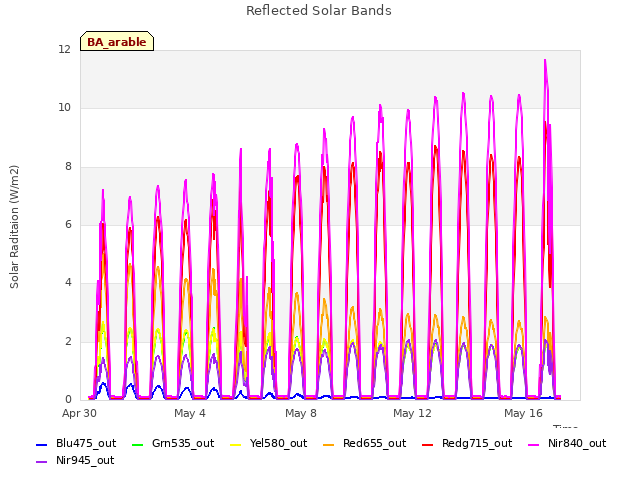Click the BA_arable annotation label
640x480 pixels.
click(x=117, y=42)
